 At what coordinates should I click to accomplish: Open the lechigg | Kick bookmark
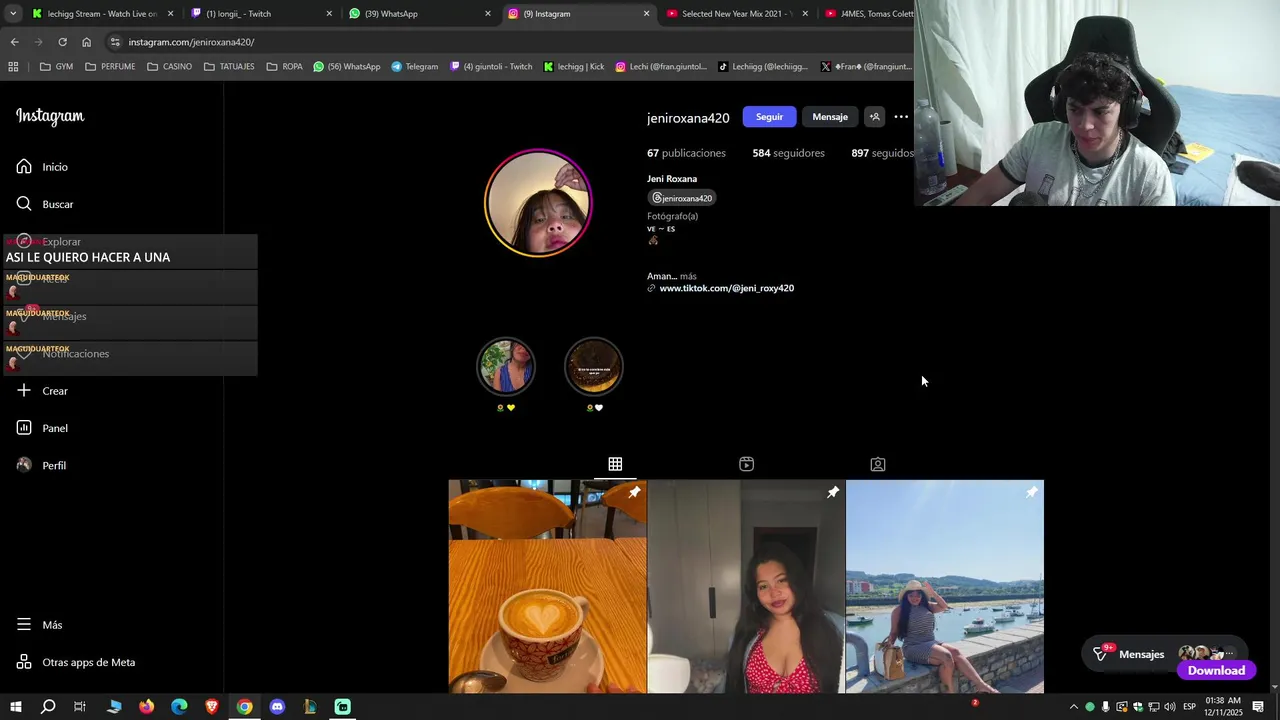point(574,67)
